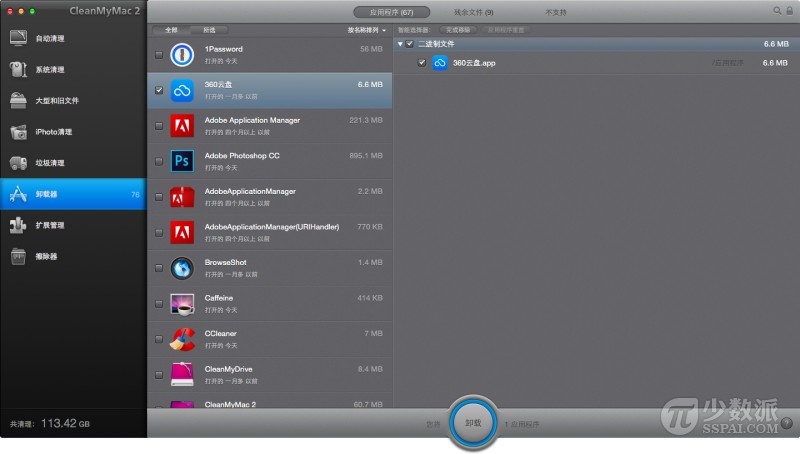Open help with the question mark icon
The width and height of the screenshot is (800, 454).
[x=787, y=423]
